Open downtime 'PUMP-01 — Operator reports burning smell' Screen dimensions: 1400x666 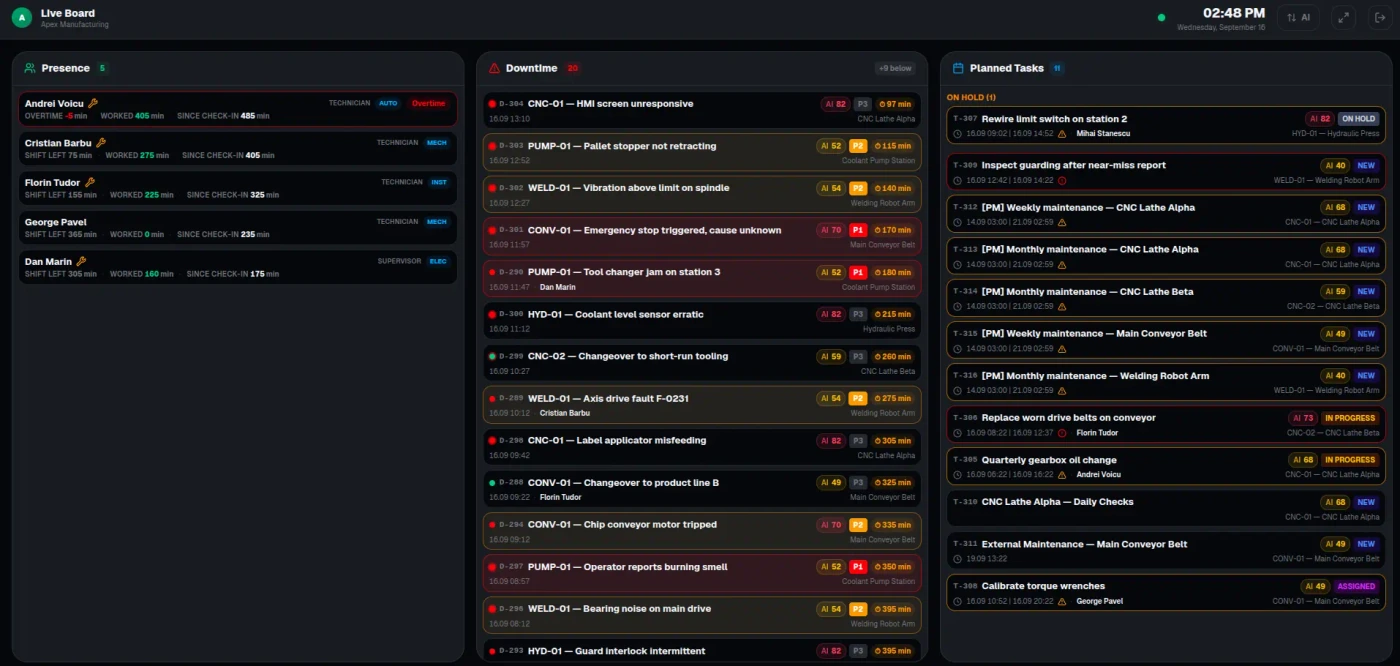pyautogui.click(x=702, y=572)
